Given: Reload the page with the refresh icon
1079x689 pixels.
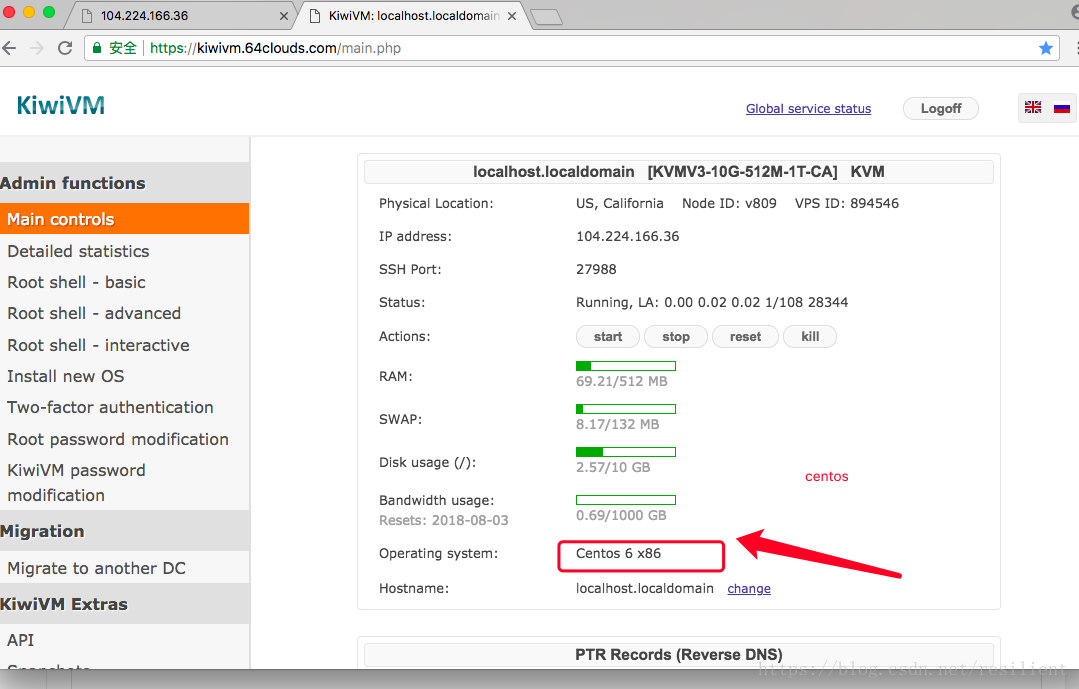Looking at the screenshot, I should (65, 48).
